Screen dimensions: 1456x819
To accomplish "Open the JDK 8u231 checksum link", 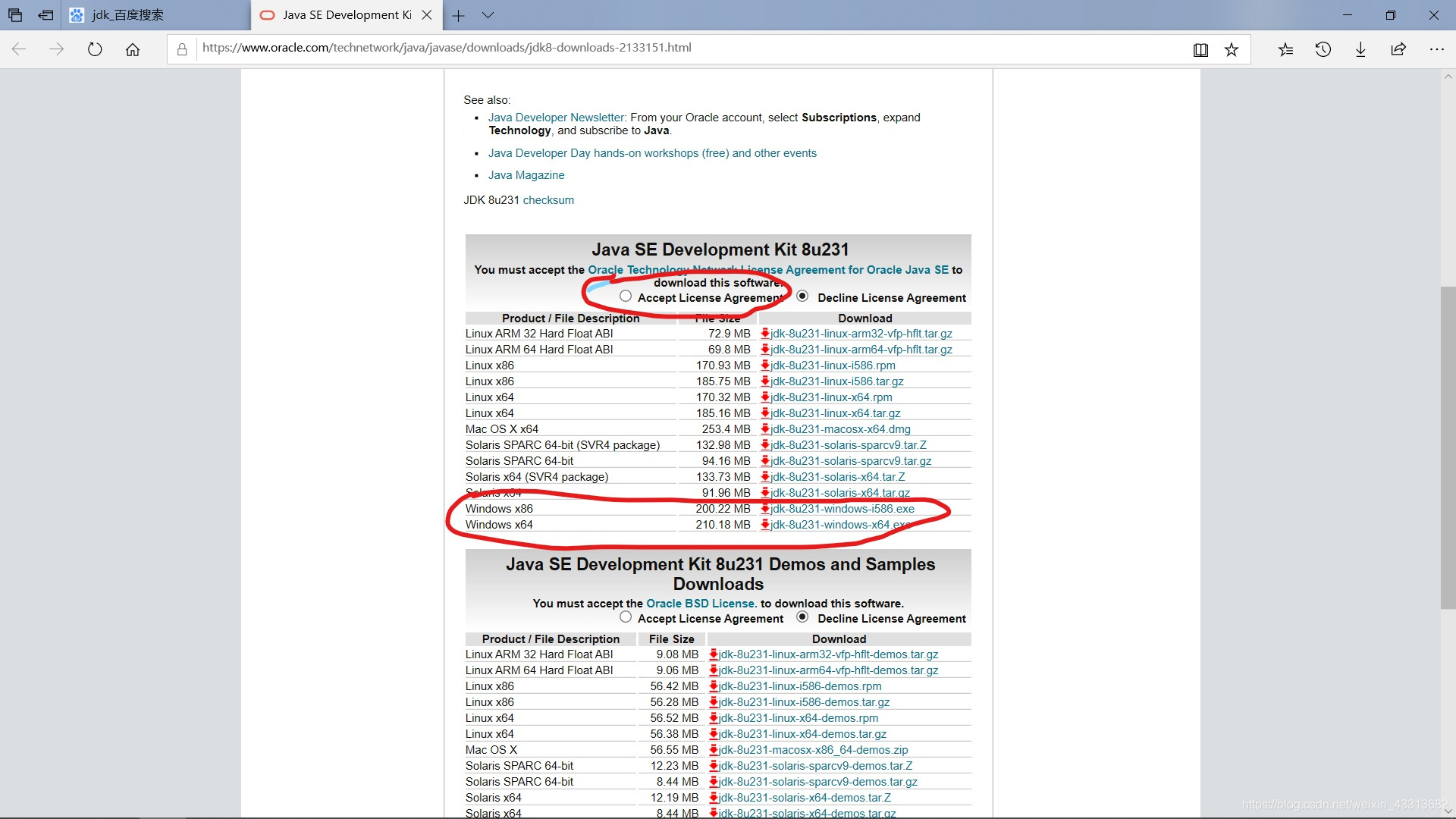I will click(548, 200).
